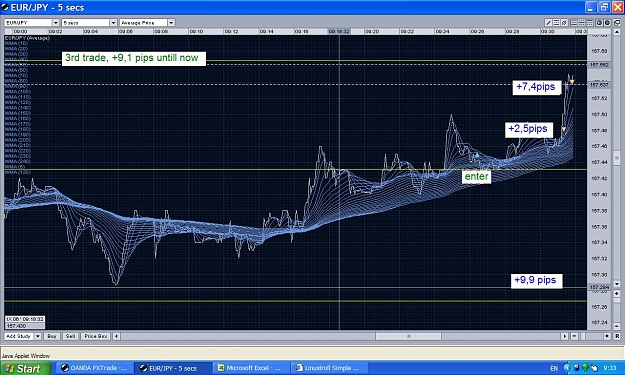Screen dimensions: 625x375
Task: Toggle the mixed dotted gridlines icon
Action: click(x=582, y=23)
